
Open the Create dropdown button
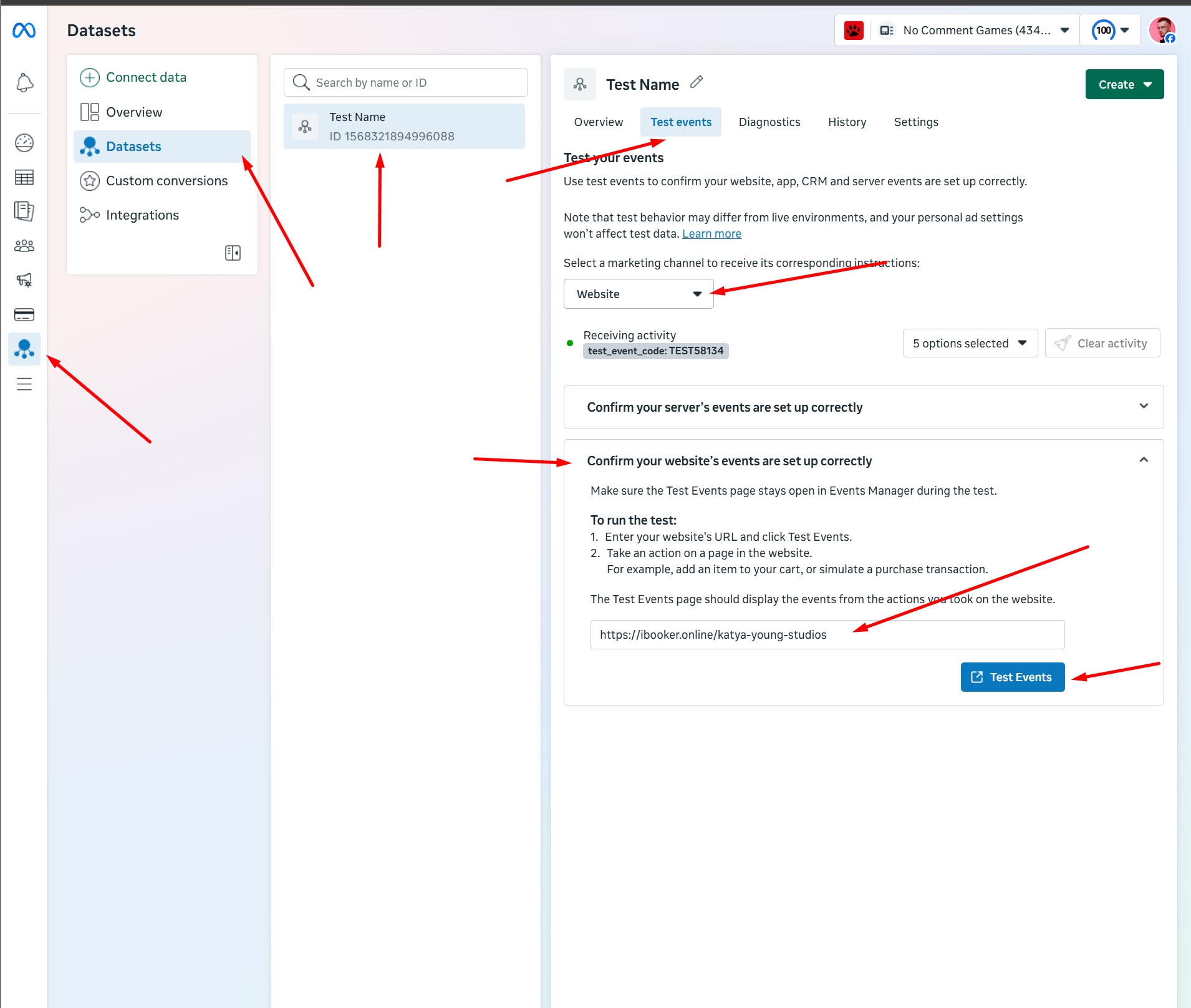point(1124,84)
